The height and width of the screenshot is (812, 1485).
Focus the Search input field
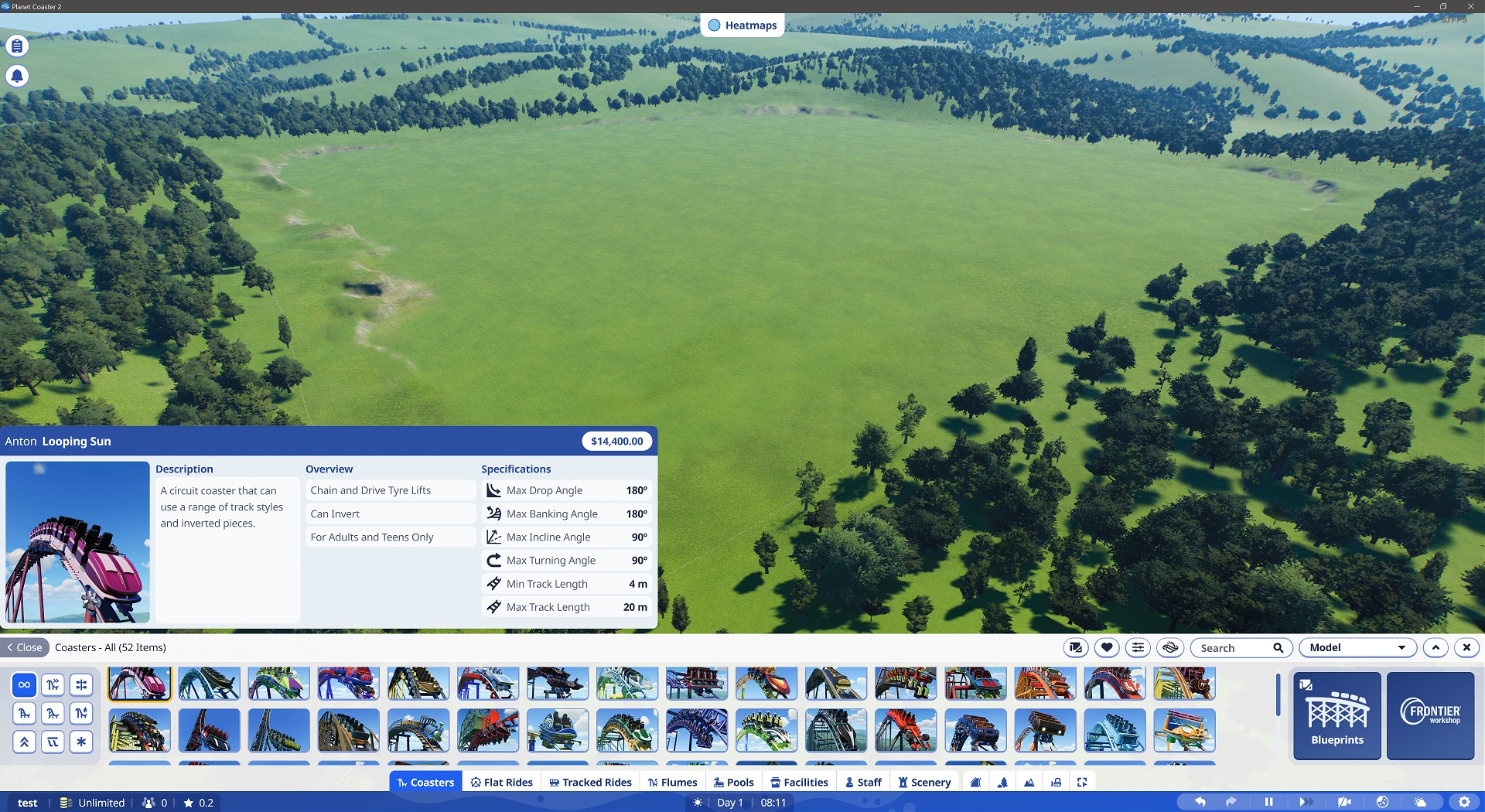[x=1241, y=648]
